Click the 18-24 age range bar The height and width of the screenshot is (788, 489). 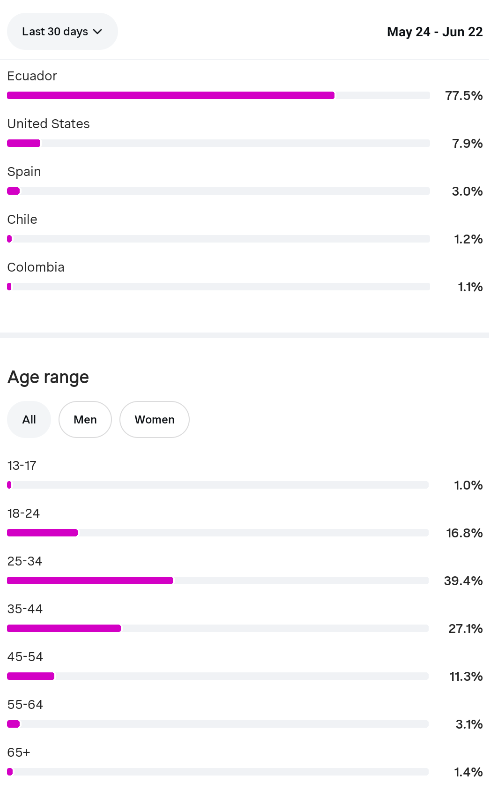(218, 533)
